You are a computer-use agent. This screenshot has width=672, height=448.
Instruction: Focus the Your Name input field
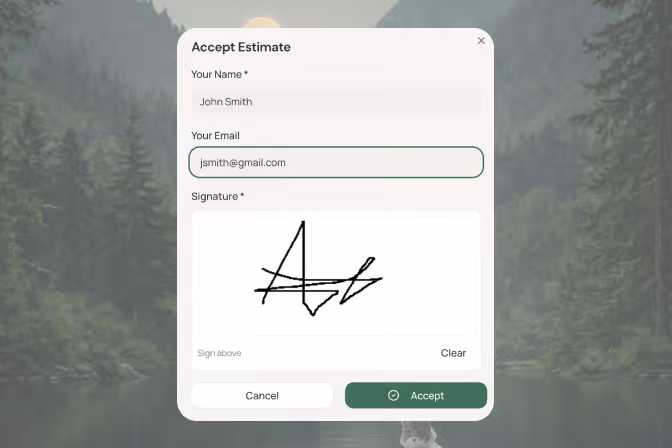point(336,102)
